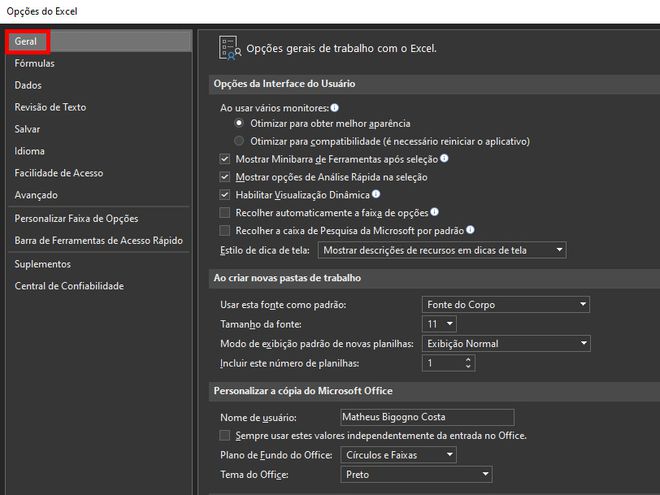Screen dimensions: 660x495
Task: Select the Geral category
Action: [x=100, y=41]
